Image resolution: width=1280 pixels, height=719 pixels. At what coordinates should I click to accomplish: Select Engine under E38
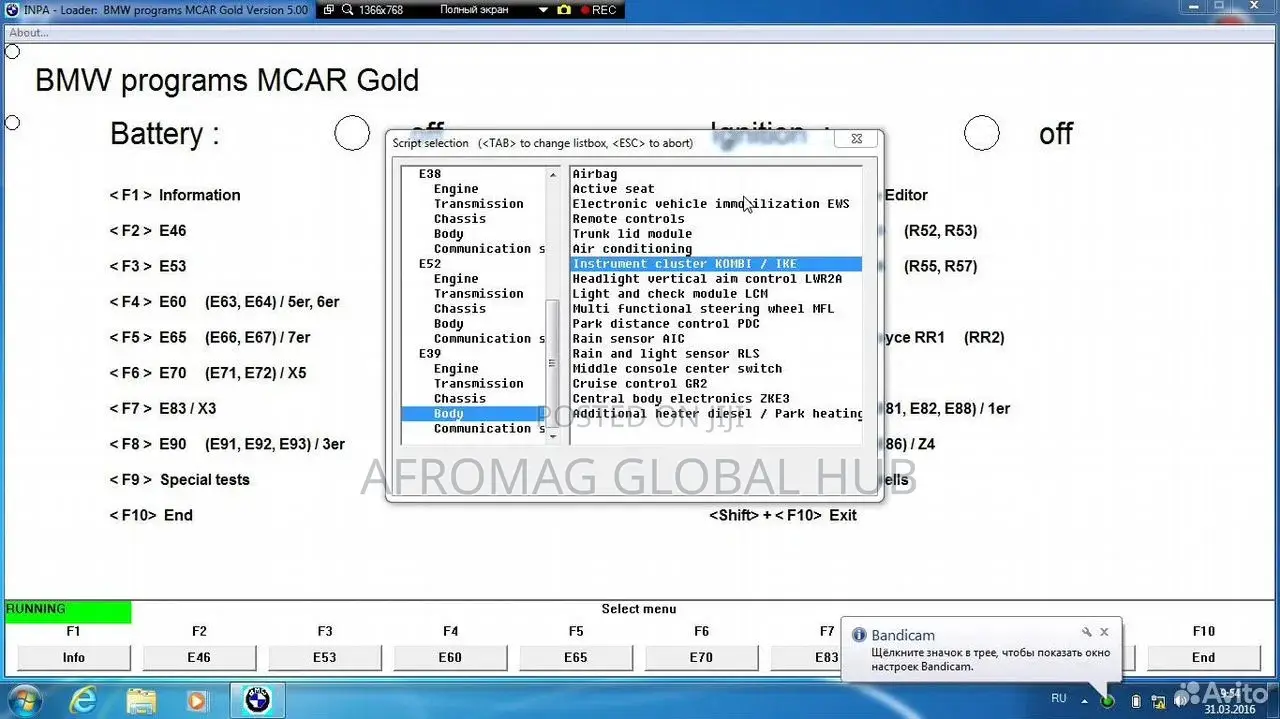(456, 189)
